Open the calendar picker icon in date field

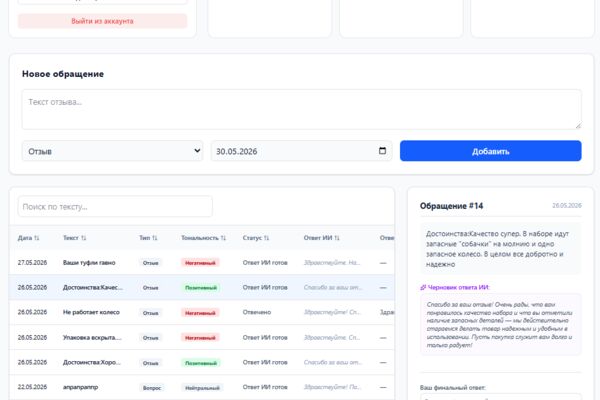(x=382, y=151)
